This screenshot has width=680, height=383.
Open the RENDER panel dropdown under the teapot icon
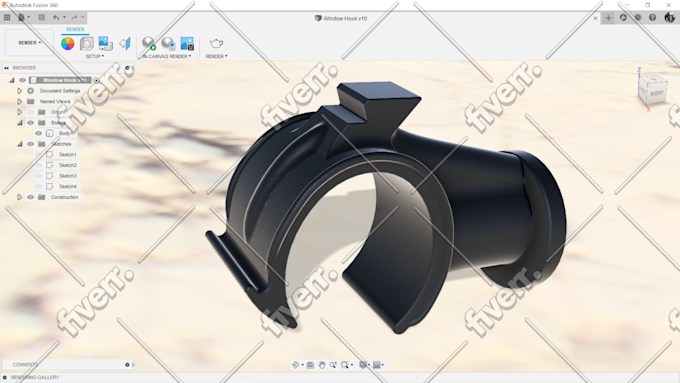[x=216, y=56]
